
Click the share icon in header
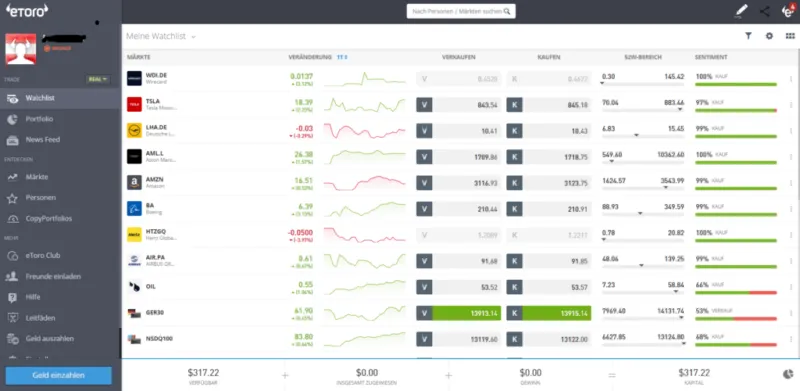tap(764, 11)
